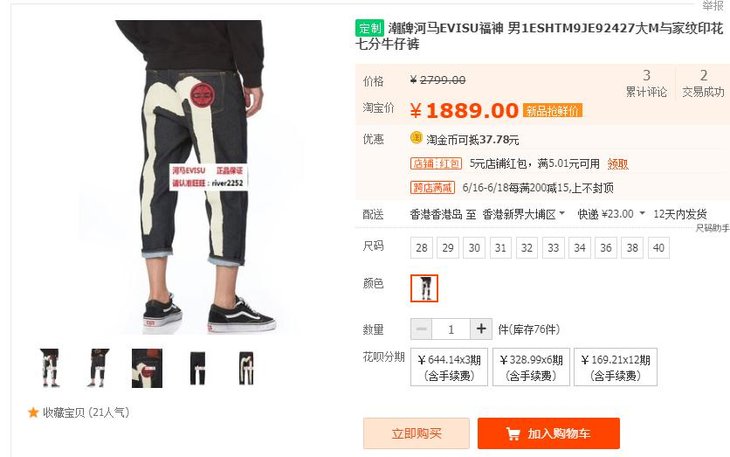
Task: Click the shopping cart icon on 加入购物车
Action: click(513, 434)
